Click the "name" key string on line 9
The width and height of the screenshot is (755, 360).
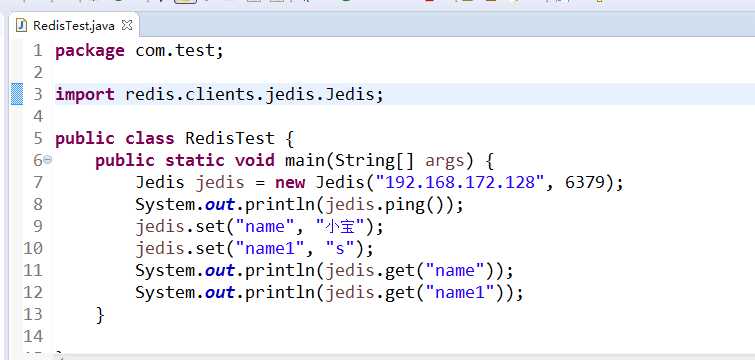coord(265,227)
